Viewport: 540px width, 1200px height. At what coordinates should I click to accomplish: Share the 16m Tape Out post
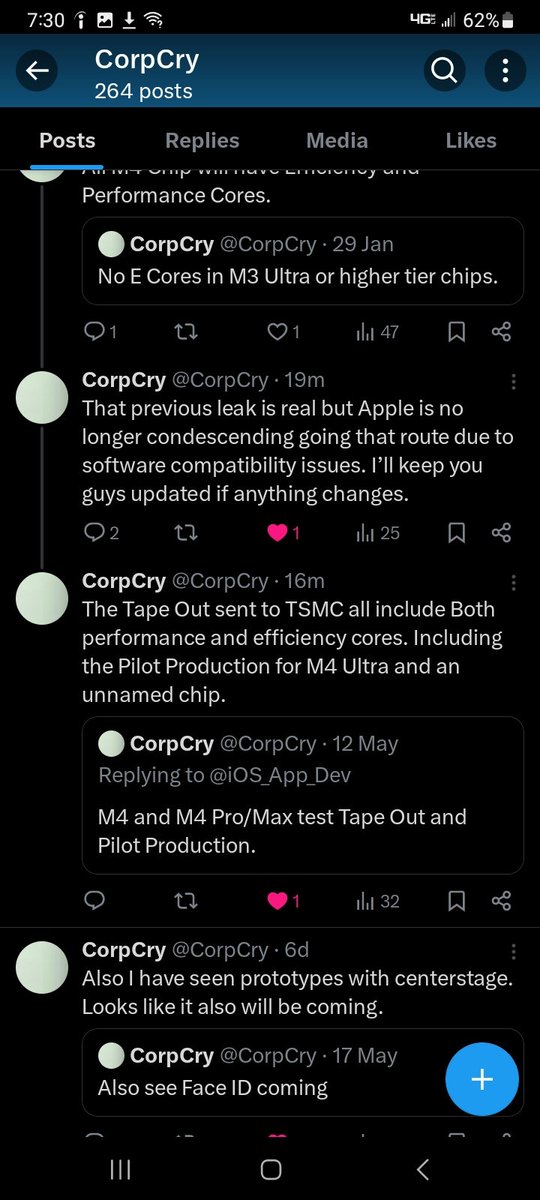pyautogui.click(x=502, y=901)
